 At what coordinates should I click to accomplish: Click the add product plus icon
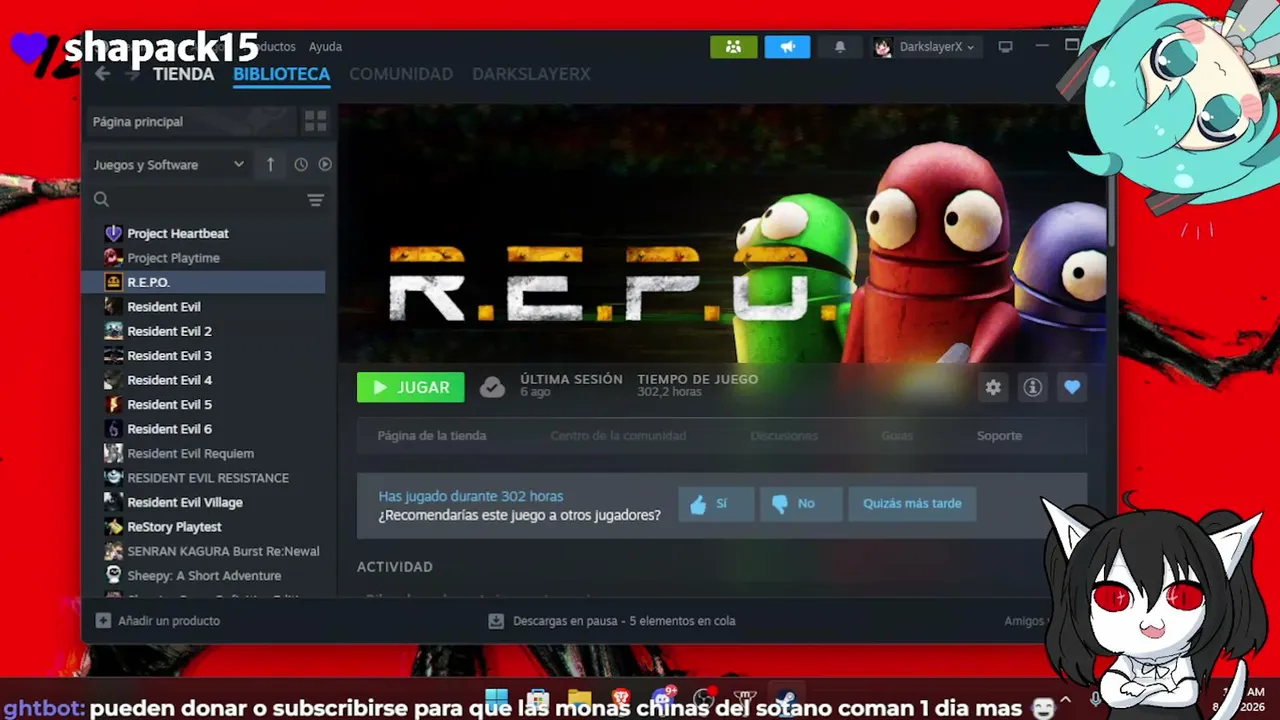[x=103, y=621]
